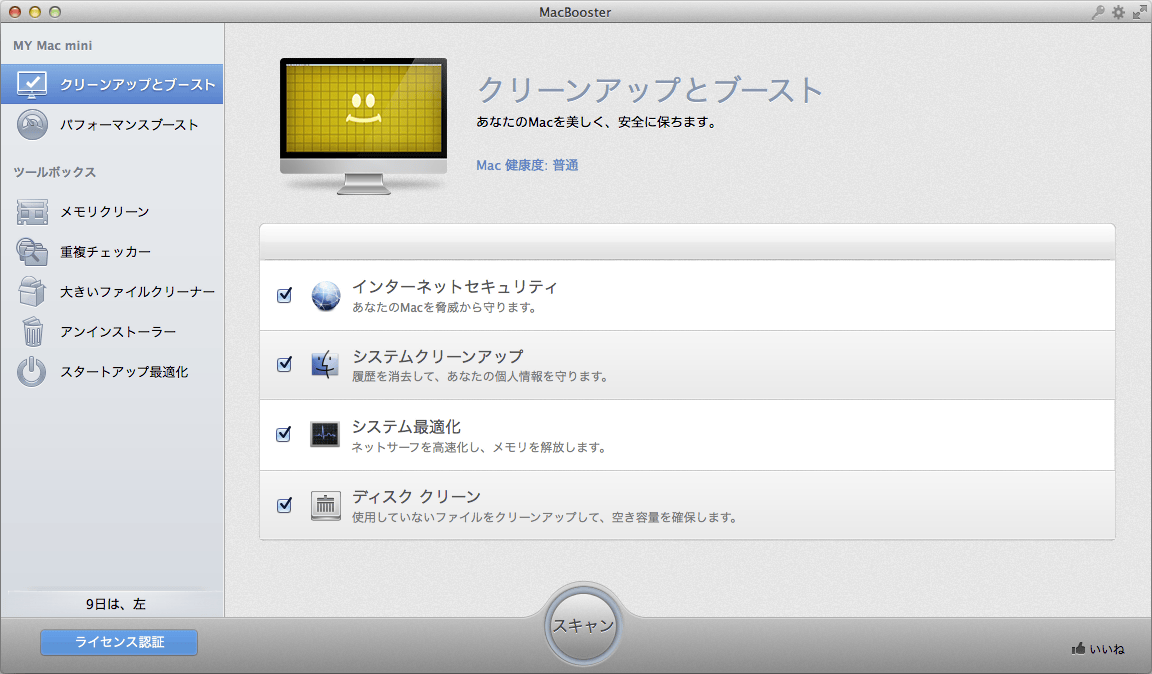Open 大きいファイルクリーナー tool
Image resolution: width=1152 pixels, height=674 pixels.
click(112, 292)
